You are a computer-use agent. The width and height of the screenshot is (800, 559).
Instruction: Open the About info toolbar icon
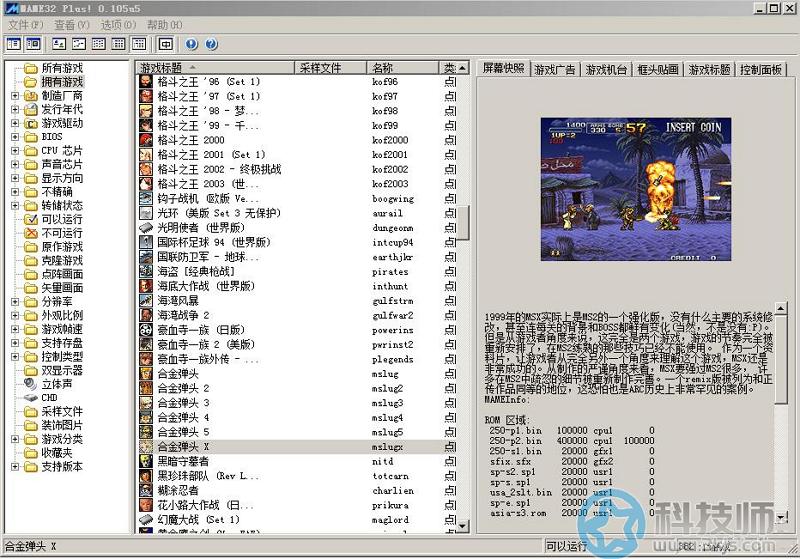(191, 44)
